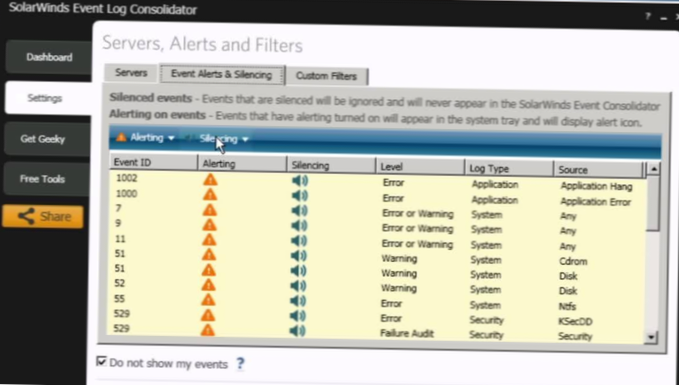Open the Silencing dropdown menu

(x=218, y=139)
